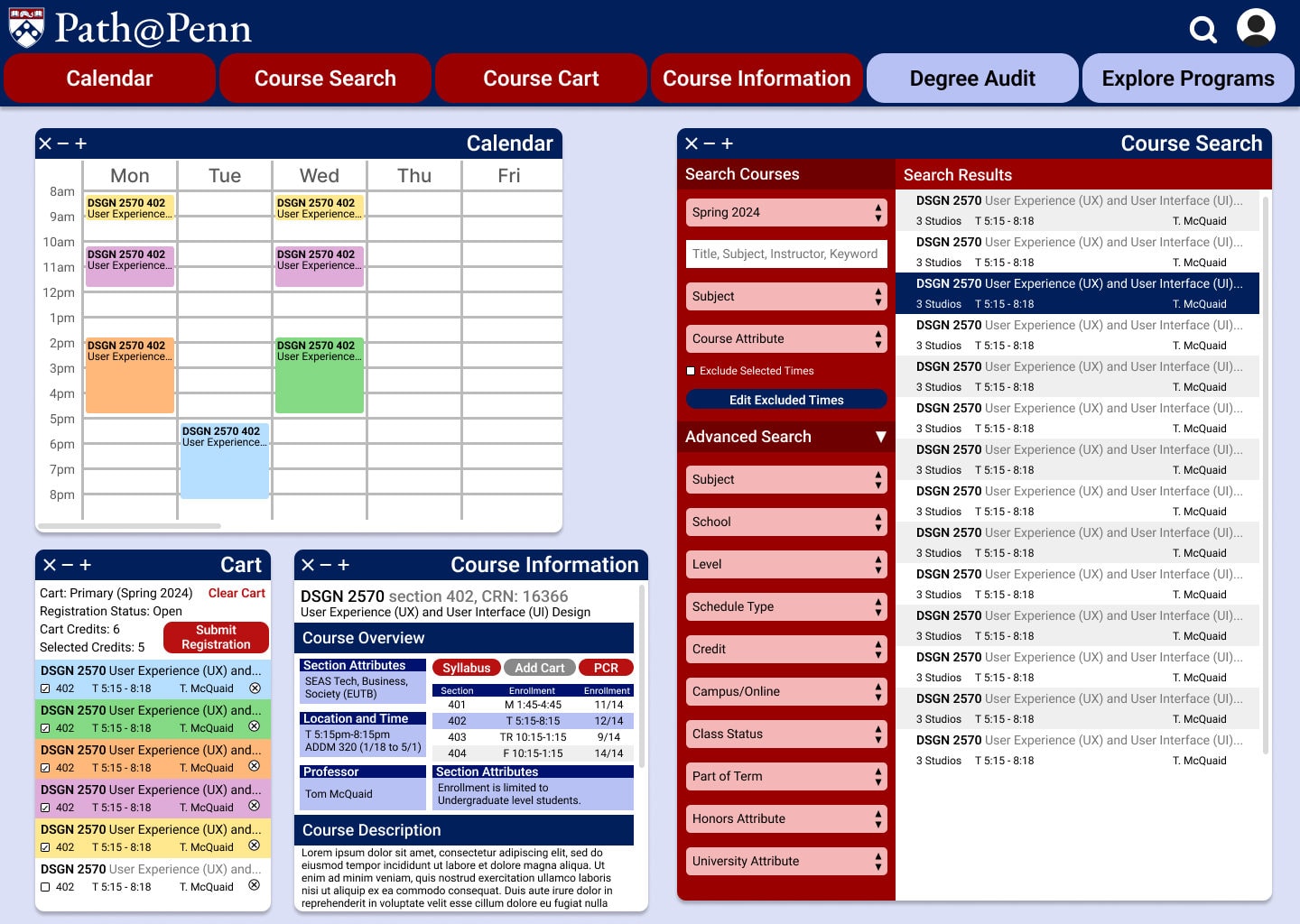Go to the Explore Programs nav tab
Image resolution: width=1300 pixels, height=924 pixels.
[x=1188, y=79]
